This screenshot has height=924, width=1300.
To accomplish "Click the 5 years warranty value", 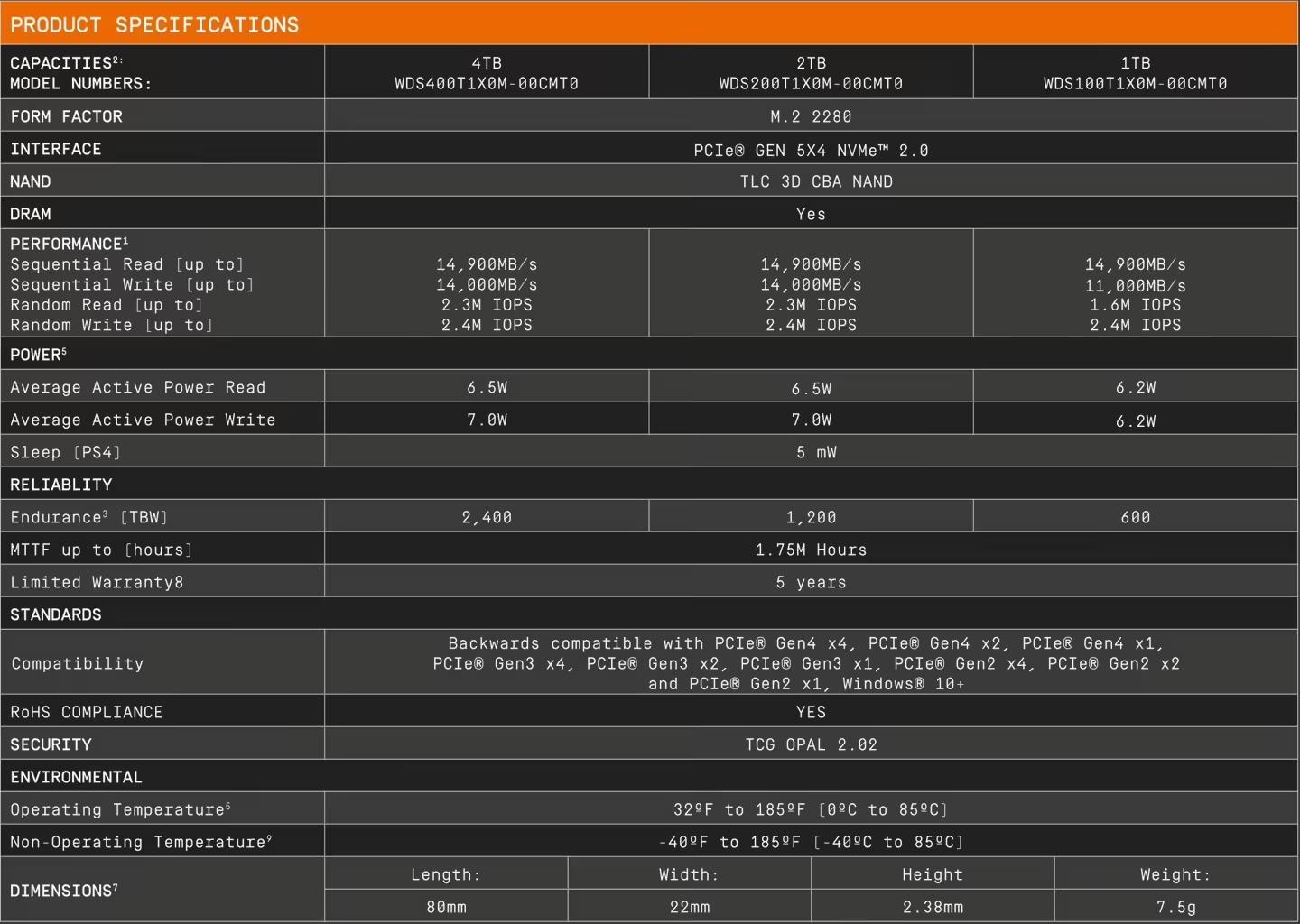I will (x=811, y=582).
